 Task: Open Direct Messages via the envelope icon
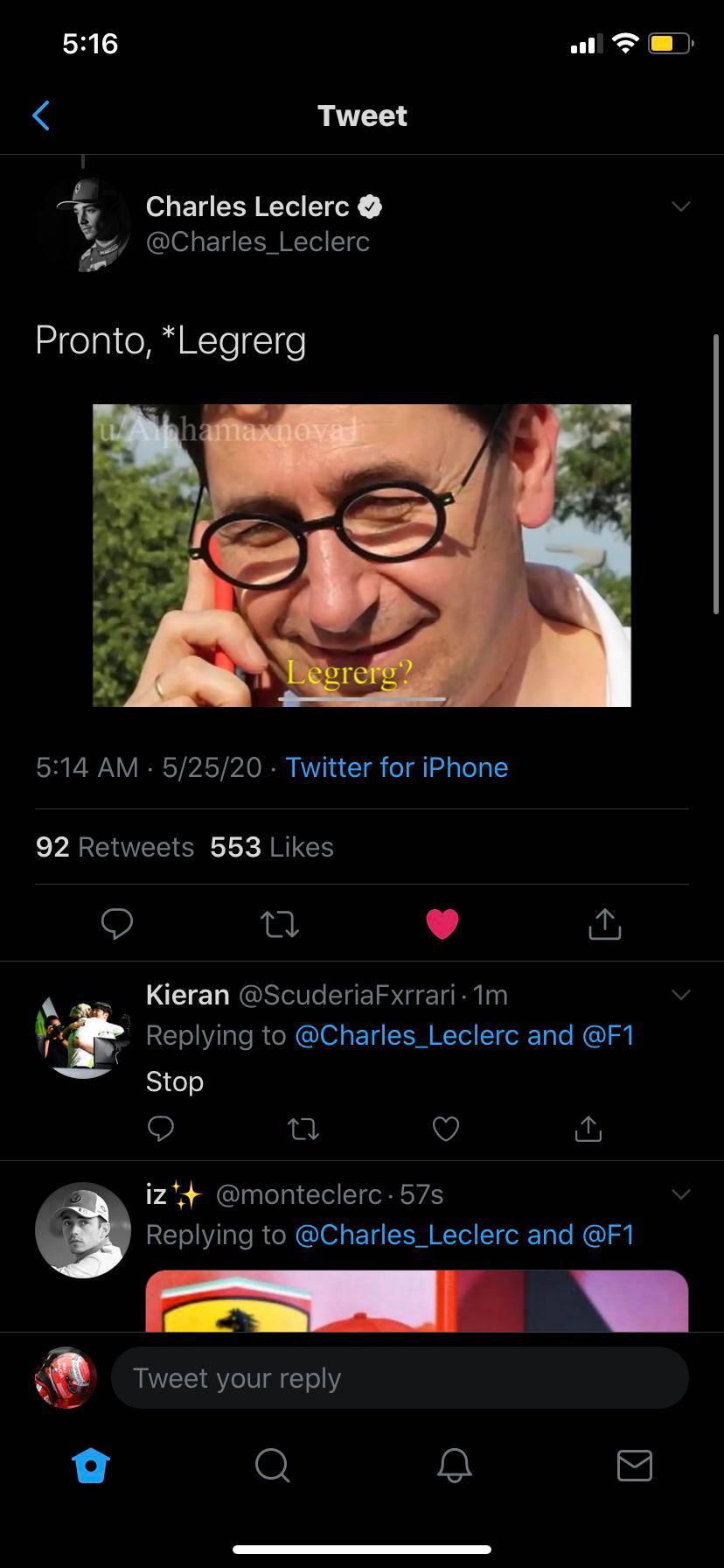point(635,1466)
